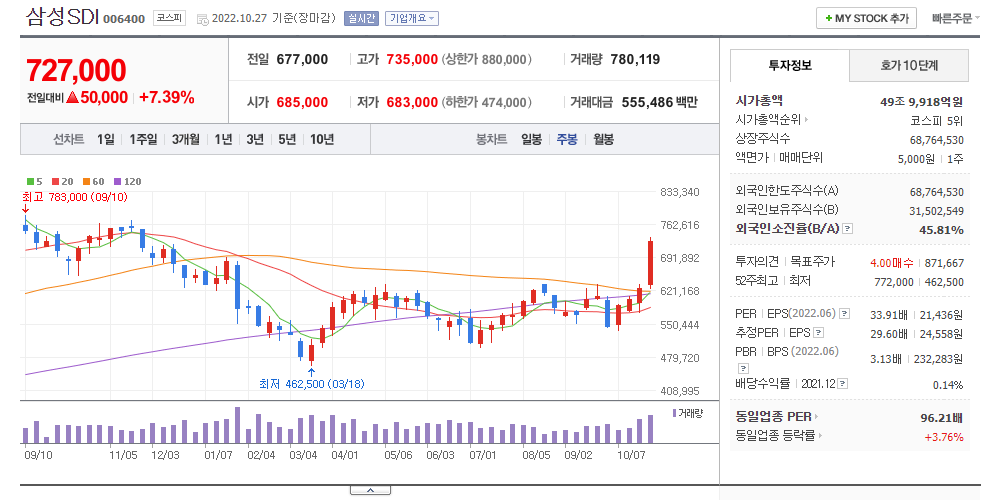Select the 5년 line chart period
Screen dimensions: 990x500
[x=287, y=140]
